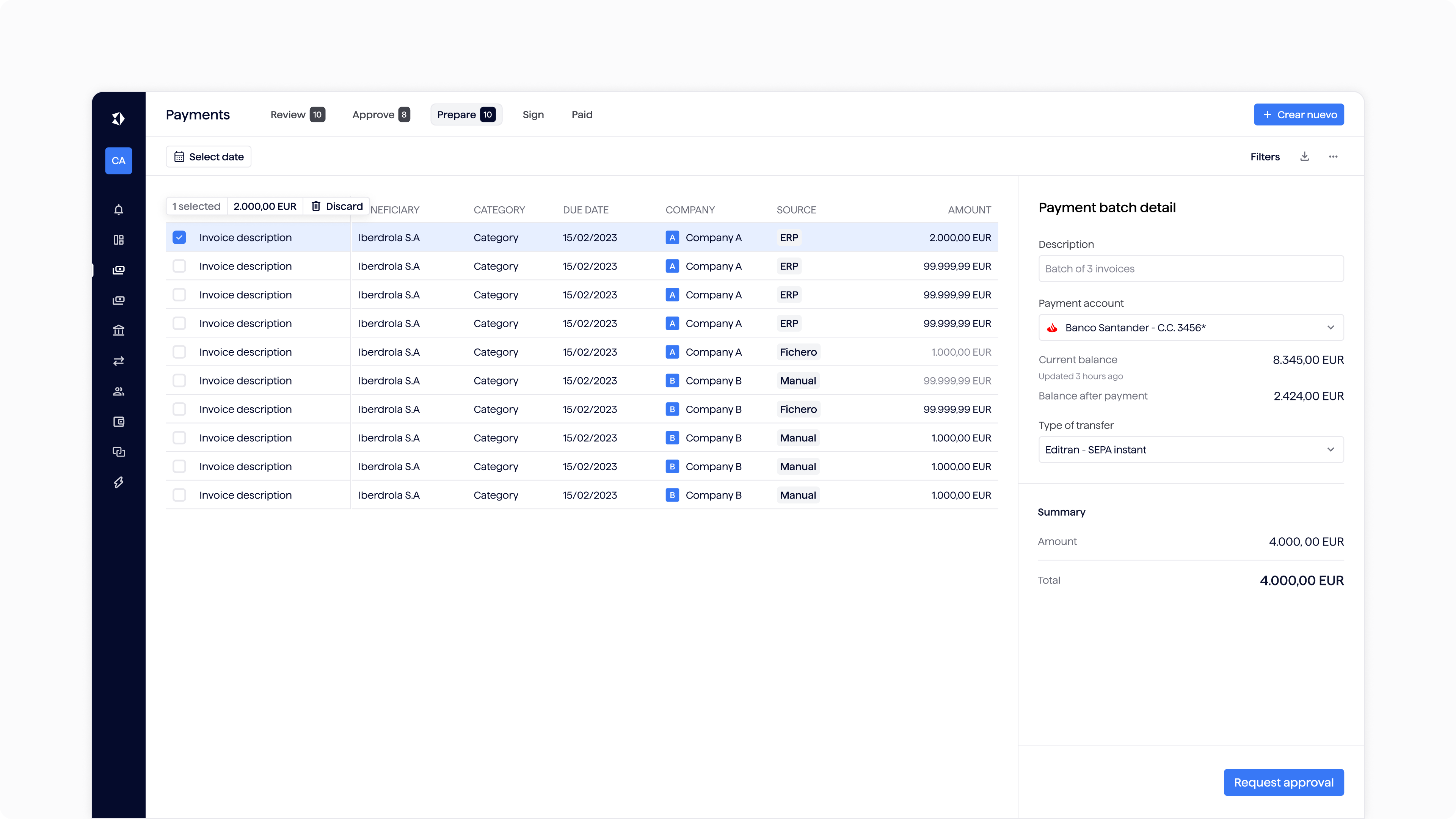Screen dimensions: 1456x819
Task: Switch to the Review tab
Action: pyautogui.click(x=297, y=115)
